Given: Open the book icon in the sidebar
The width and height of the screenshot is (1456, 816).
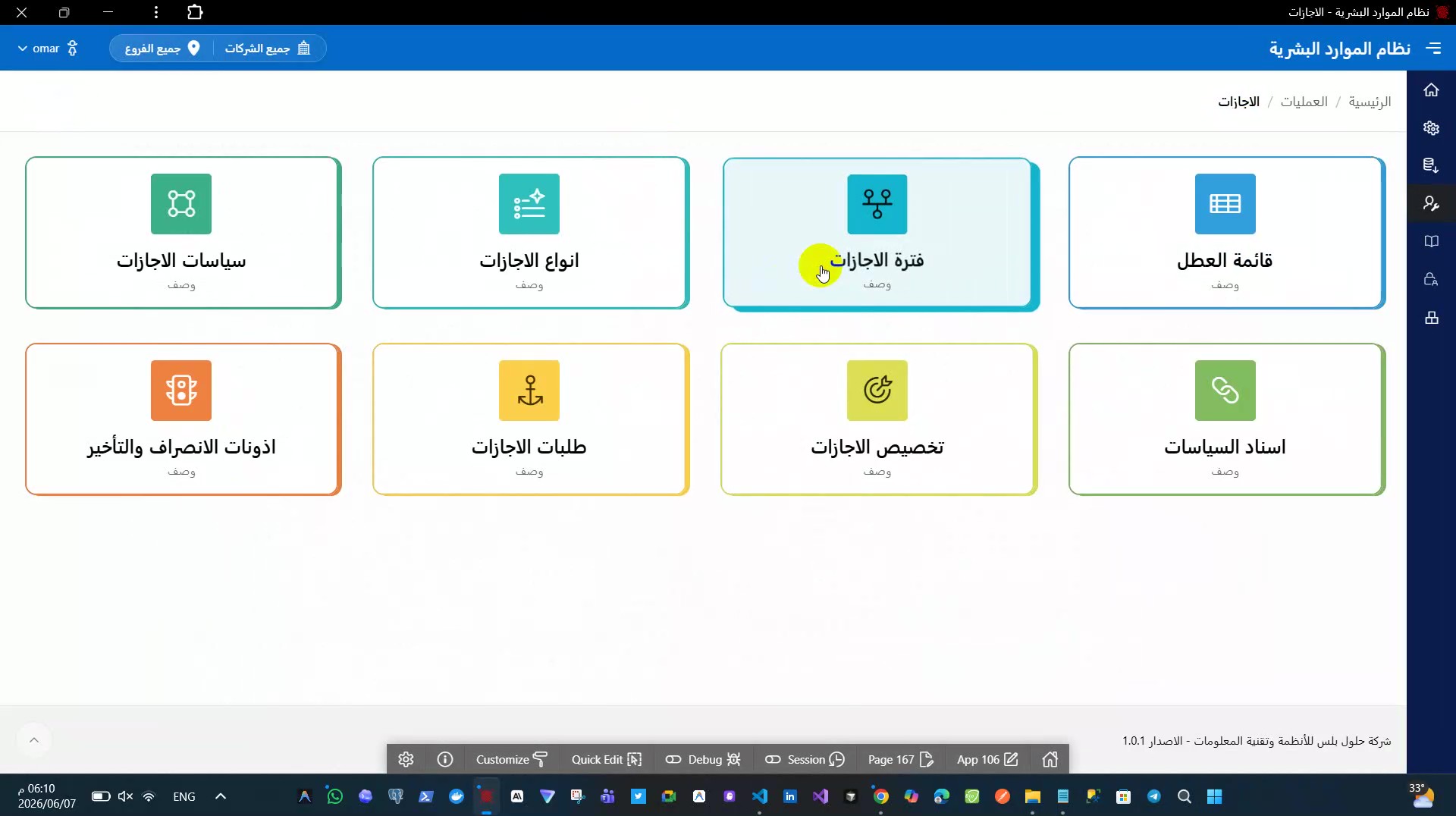Looking at the screenshot, I should pyautogui.click(x=1431, y=241).
